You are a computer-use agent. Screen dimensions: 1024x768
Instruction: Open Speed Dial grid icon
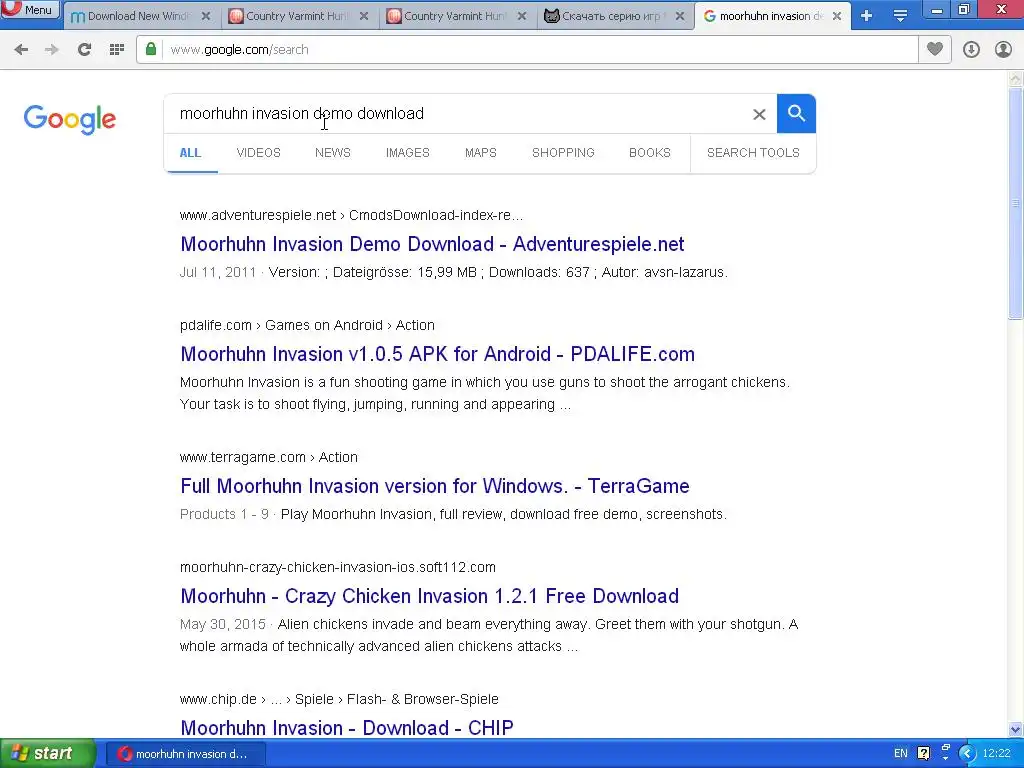(x=117, y=50)
